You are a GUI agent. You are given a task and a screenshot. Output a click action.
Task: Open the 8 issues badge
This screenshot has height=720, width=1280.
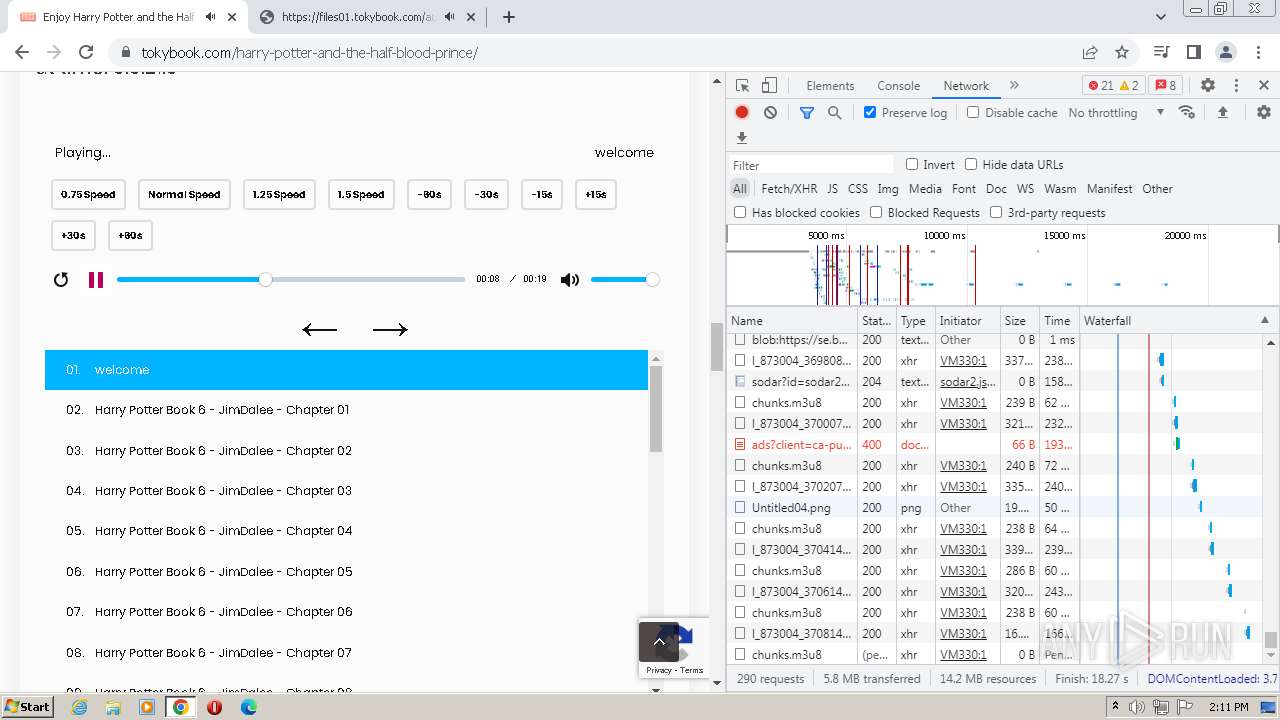click(x=1164, y=86)
